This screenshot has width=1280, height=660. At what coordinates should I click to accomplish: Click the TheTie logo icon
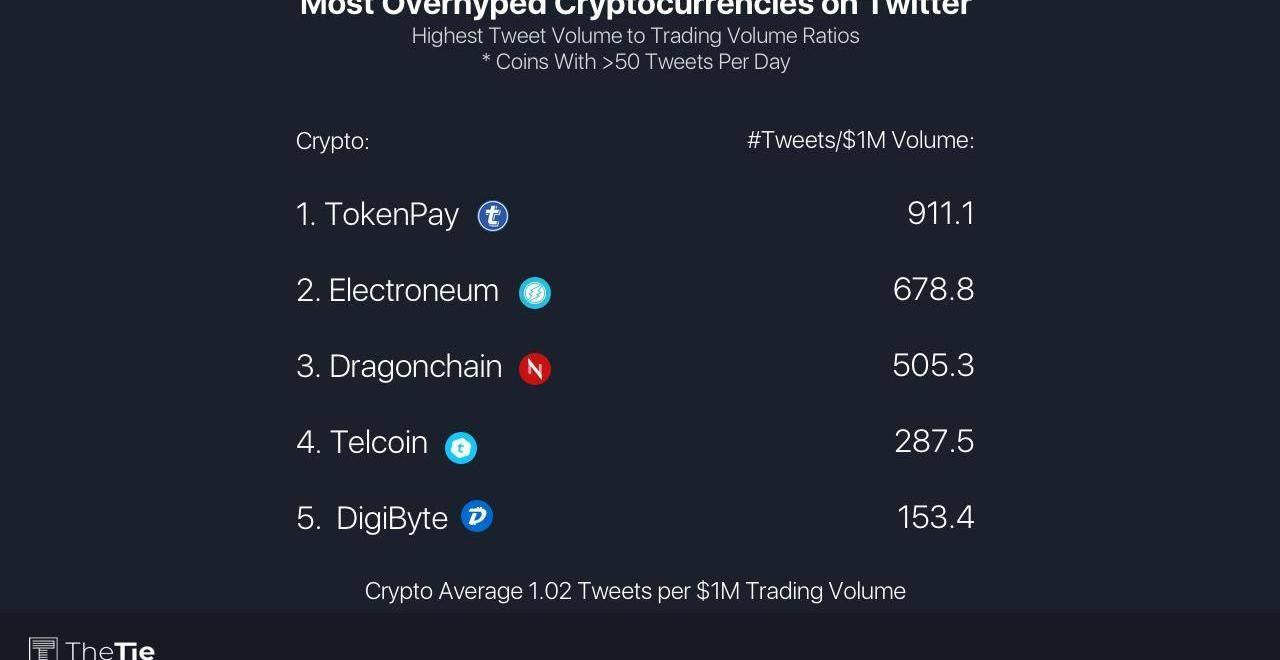(43, 650)
